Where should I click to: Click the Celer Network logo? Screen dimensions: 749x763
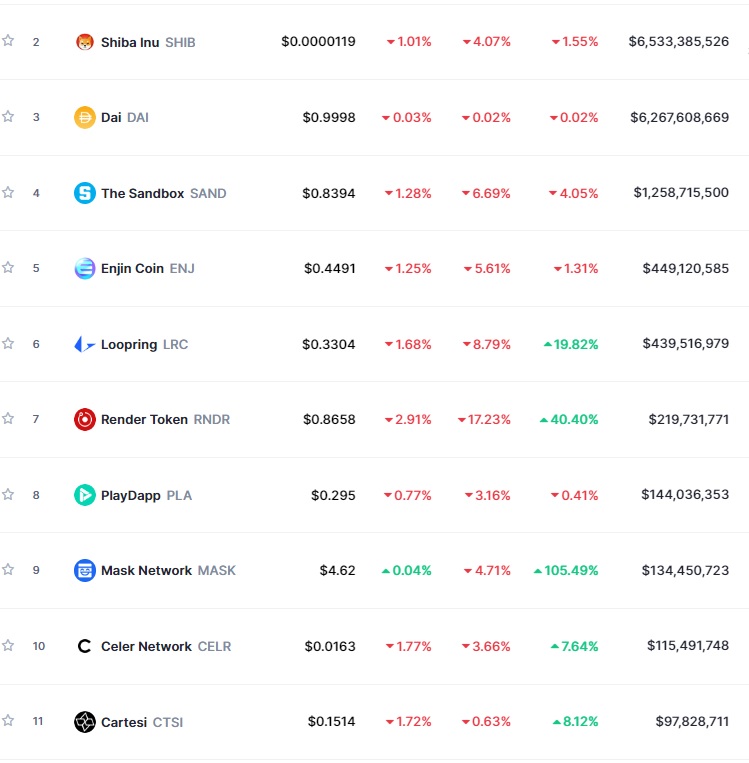point(85,646)
